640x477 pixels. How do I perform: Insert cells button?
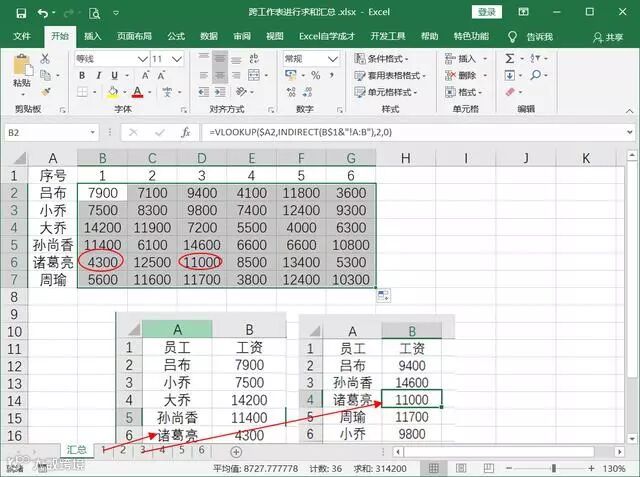point(460,59)
